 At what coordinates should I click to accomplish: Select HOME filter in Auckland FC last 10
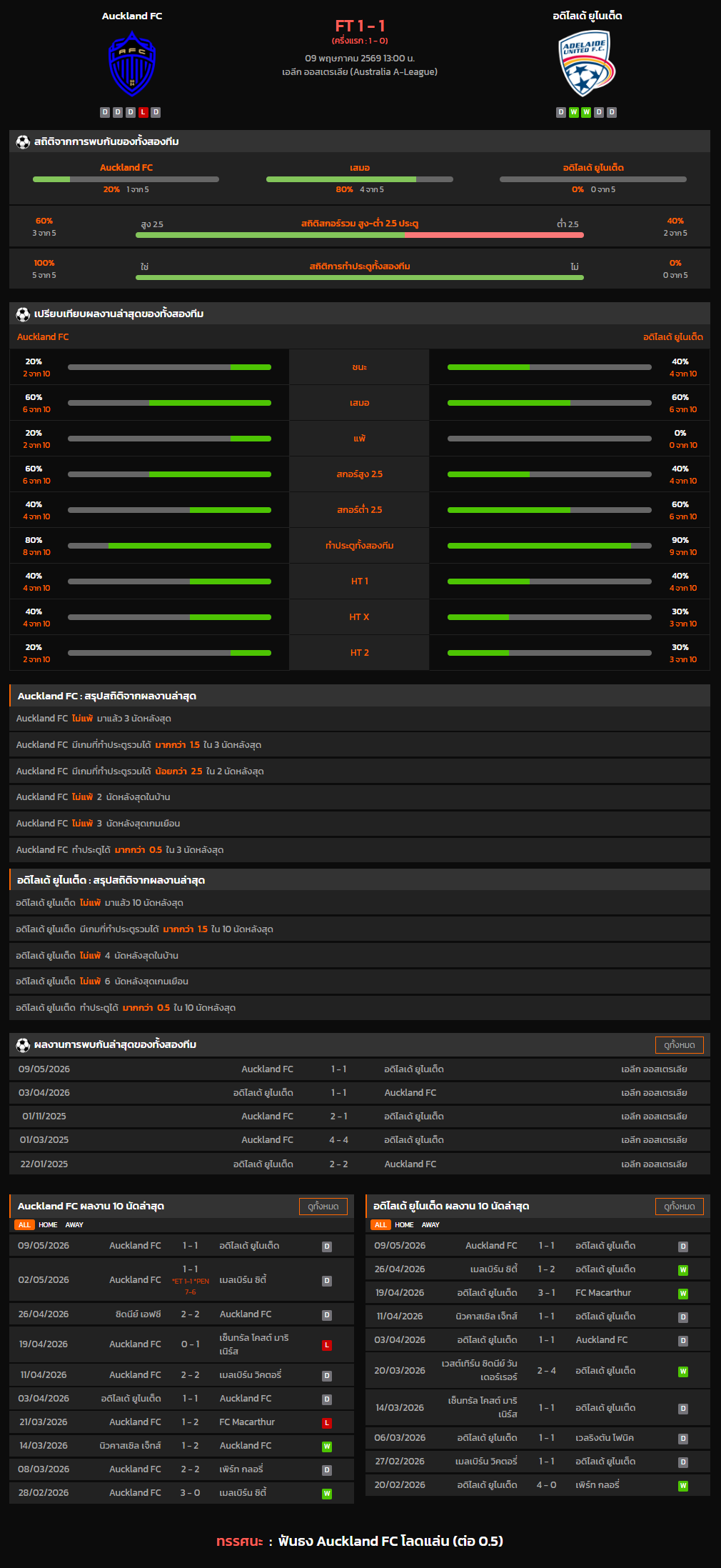point(48,1224)
